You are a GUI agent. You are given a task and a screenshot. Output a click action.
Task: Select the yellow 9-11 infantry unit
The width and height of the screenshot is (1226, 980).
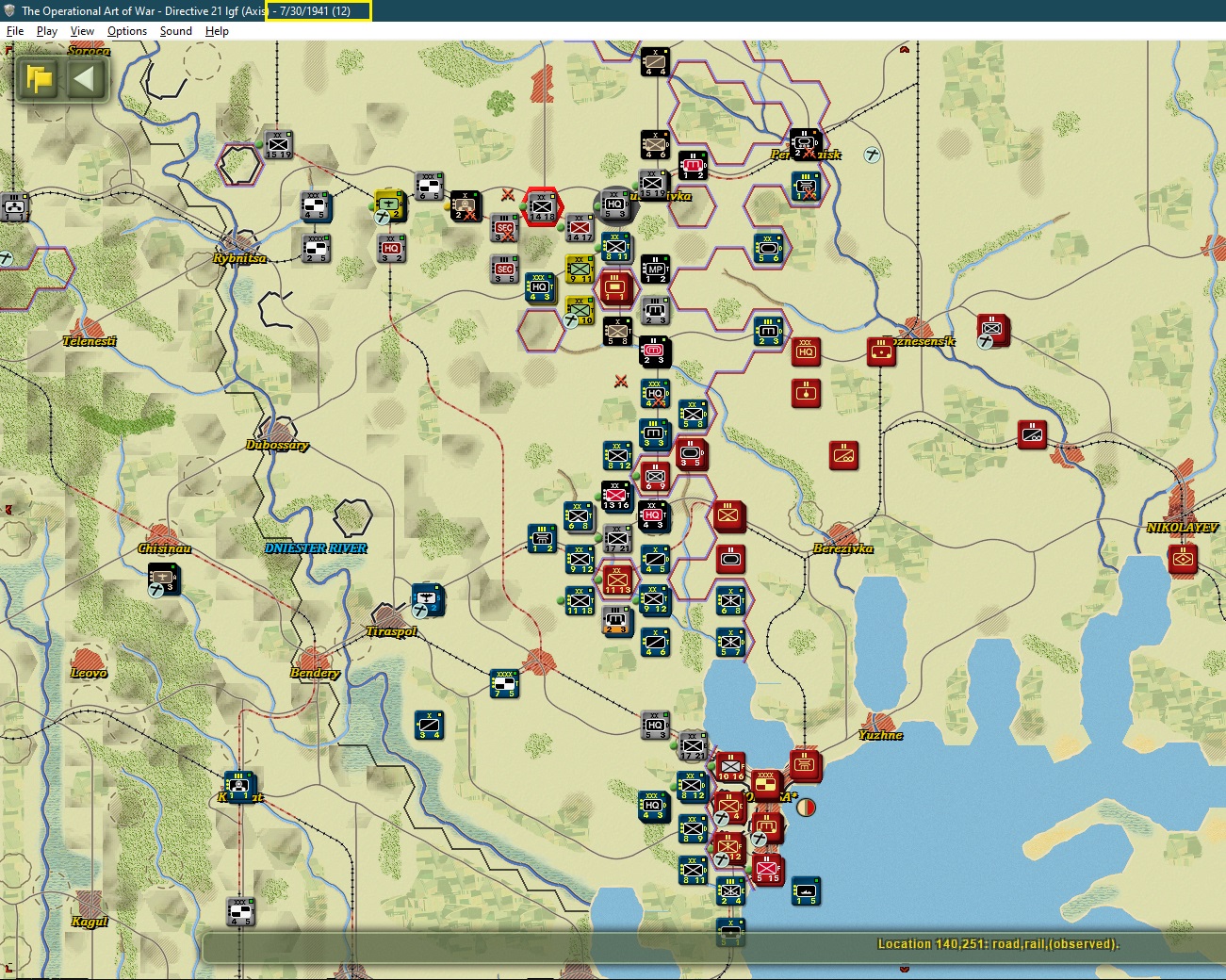(x=580, y=269)
